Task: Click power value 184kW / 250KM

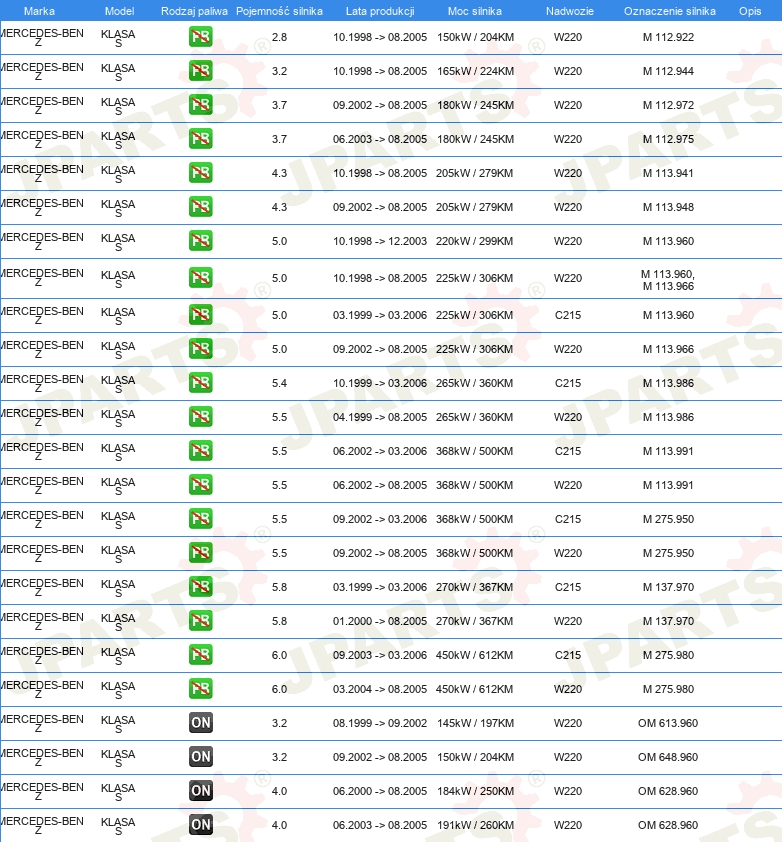Action: pyautogui.click(x=475, y=790)
